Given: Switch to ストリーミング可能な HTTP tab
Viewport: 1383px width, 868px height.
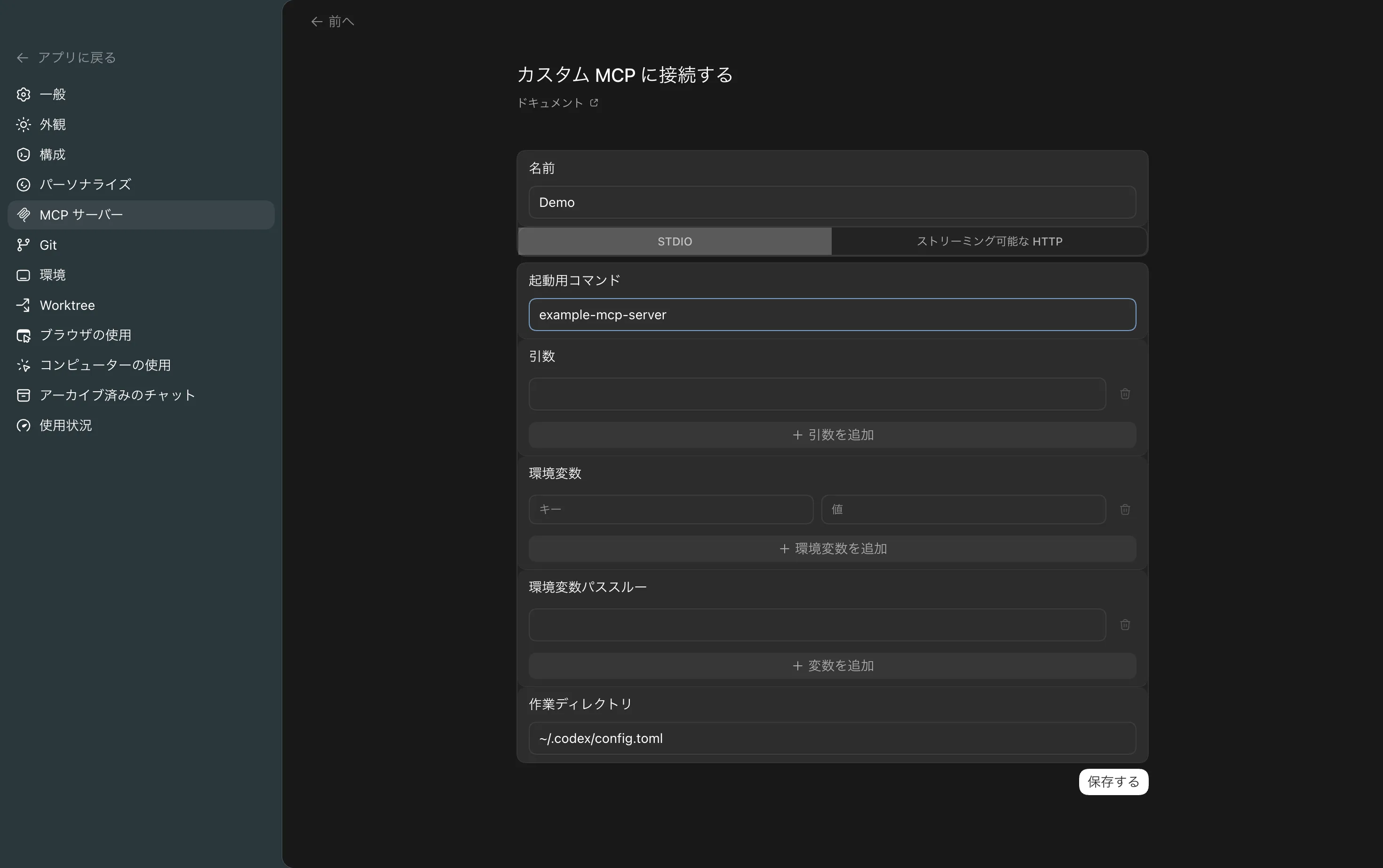Looking at the screenshot, I should (989, 242).
